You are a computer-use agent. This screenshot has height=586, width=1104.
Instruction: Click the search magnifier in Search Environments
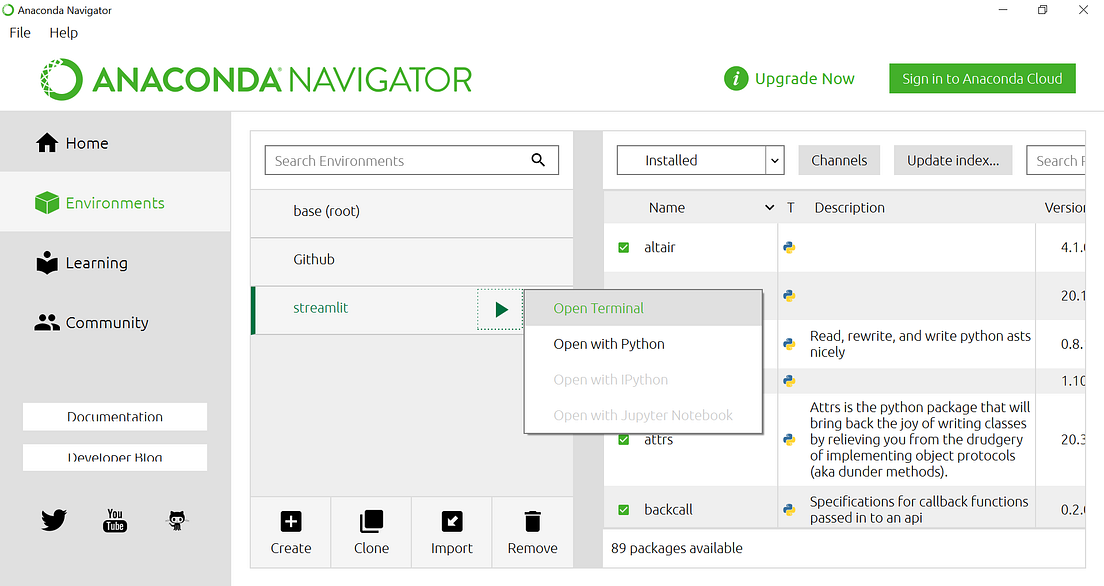[x=538, y=160]
